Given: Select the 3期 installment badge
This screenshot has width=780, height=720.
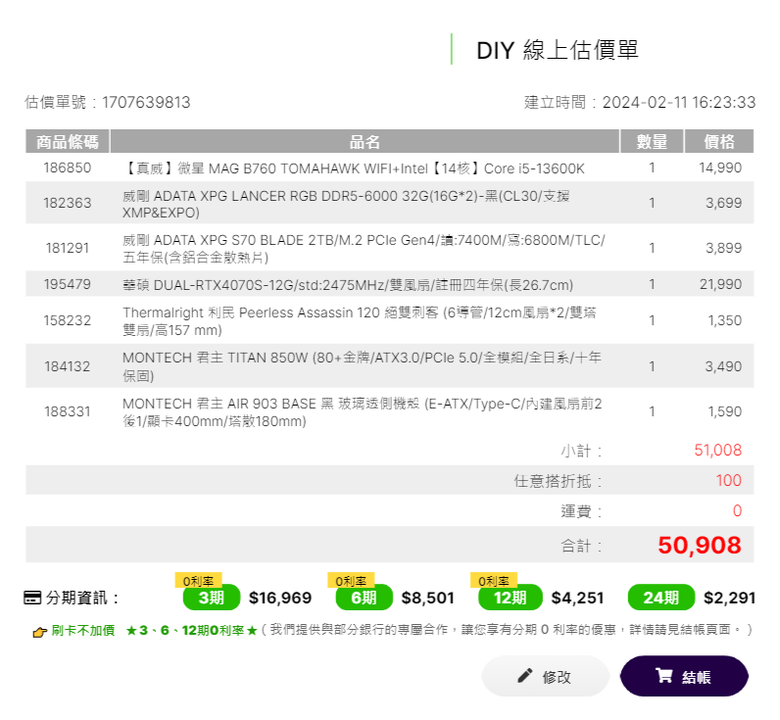Looking at the screenshot, I should pos(211,597).
